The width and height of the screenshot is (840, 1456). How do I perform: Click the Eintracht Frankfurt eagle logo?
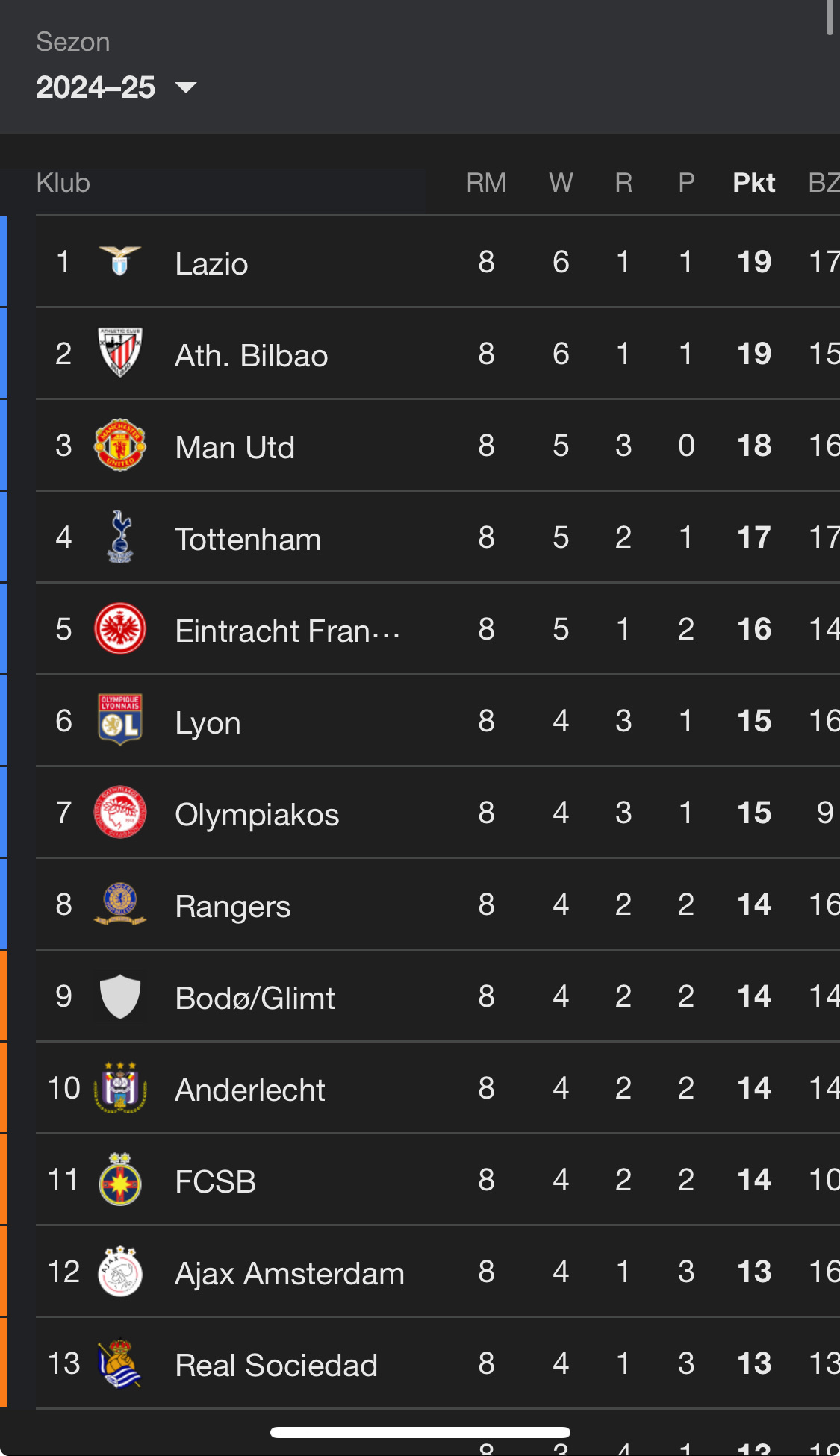coord(119,628)
